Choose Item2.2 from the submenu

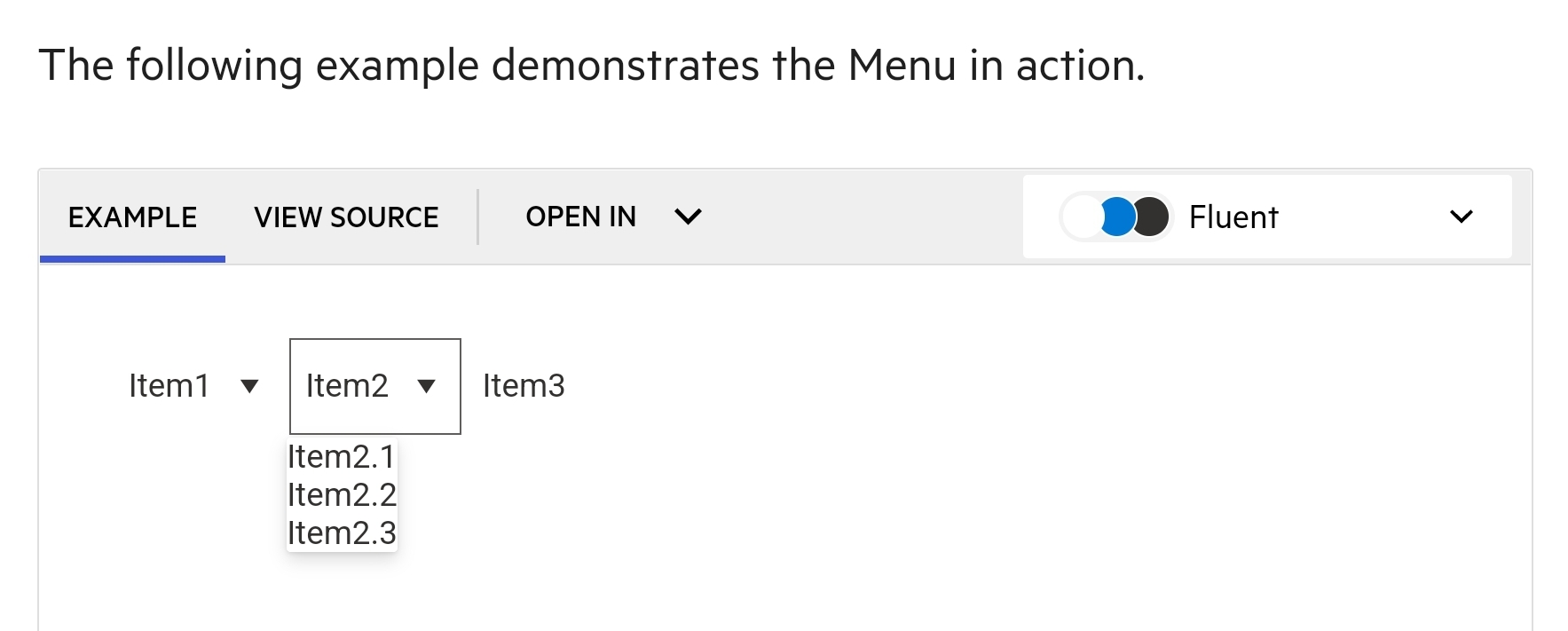[342, 495]
